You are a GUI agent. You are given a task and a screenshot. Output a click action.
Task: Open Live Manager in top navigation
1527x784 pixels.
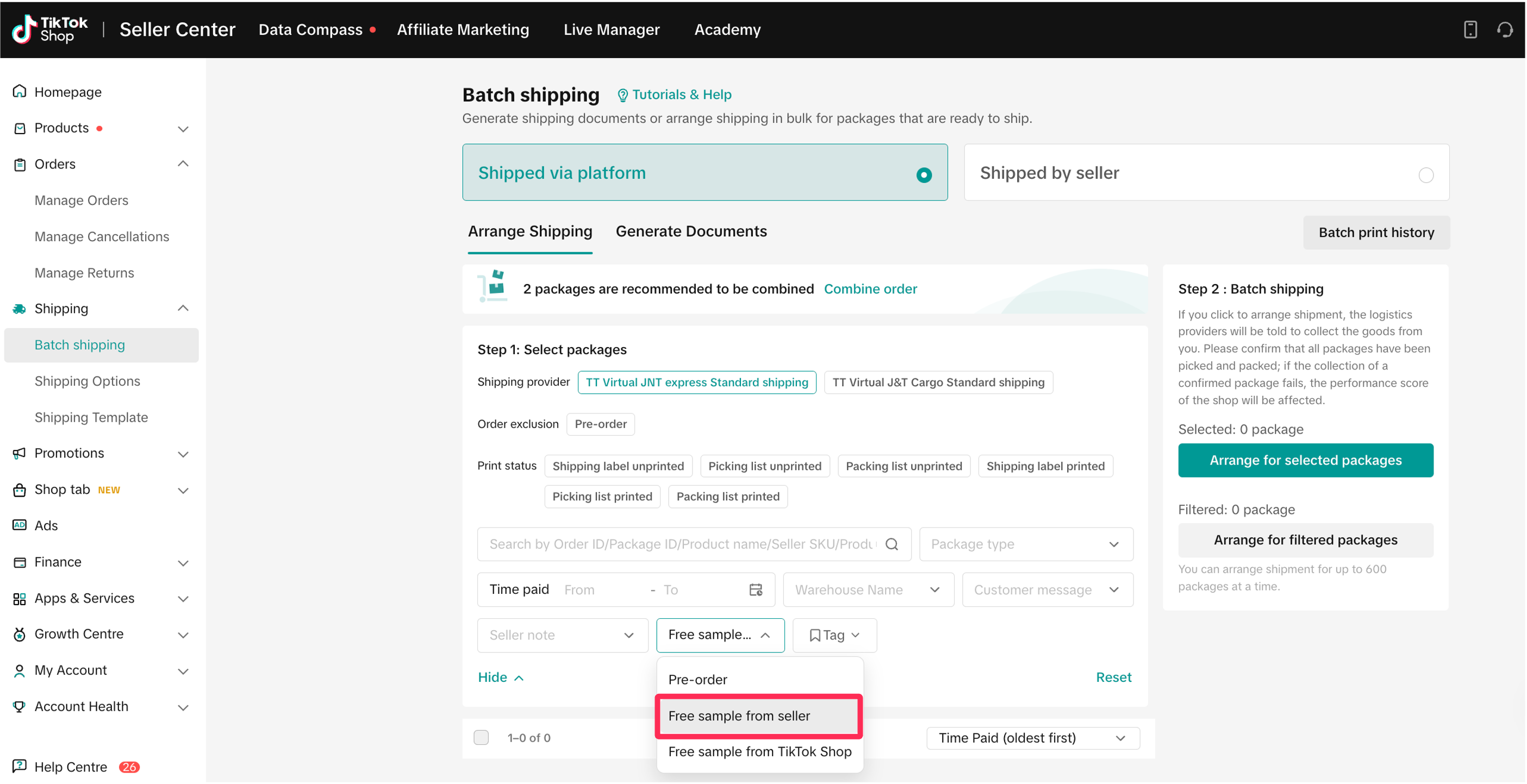click(x=611, y=29)
